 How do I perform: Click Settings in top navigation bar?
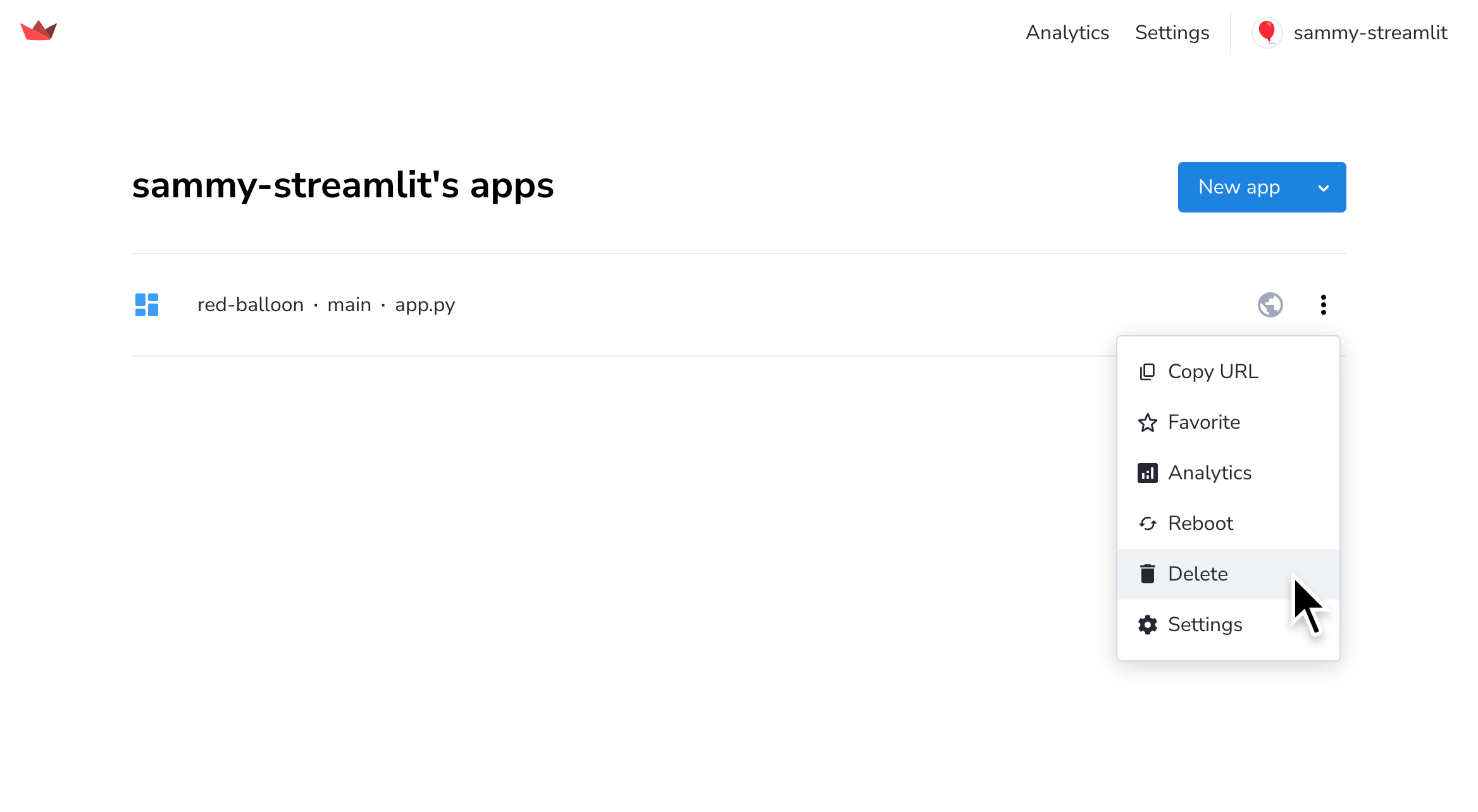click(x=1172, y=32)
